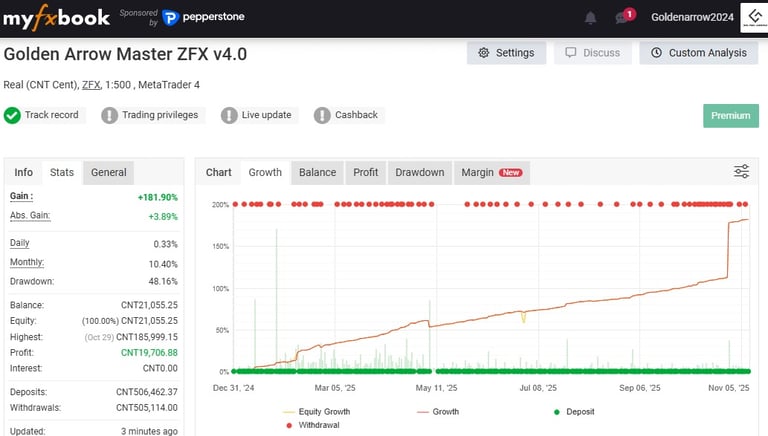The height and width of the screenshot is (436, 768).
Task: Toggle the Growth legend series
Action: coord(438,412)
